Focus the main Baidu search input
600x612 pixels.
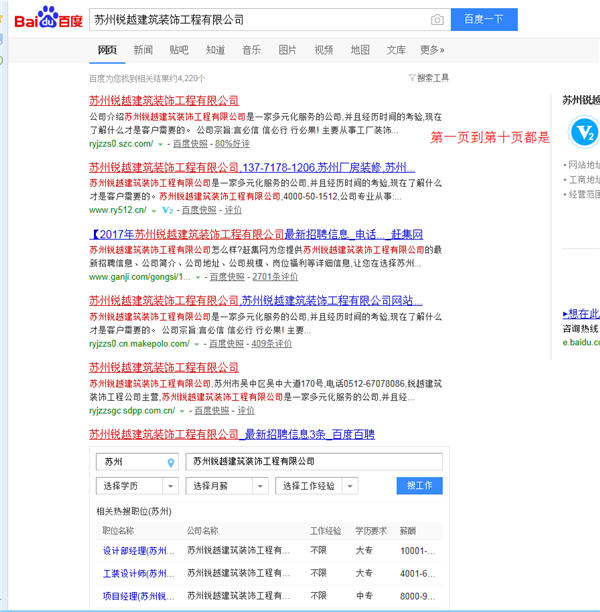point(260,20)
